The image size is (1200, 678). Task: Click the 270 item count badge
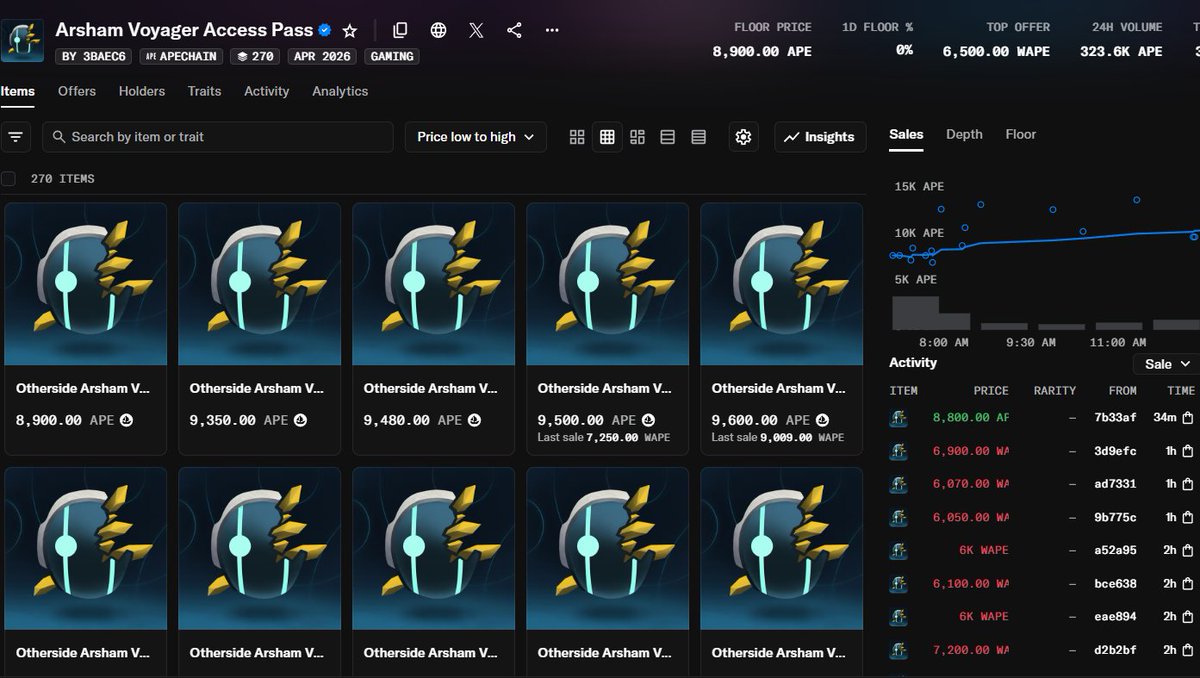[x=256, y=57]
